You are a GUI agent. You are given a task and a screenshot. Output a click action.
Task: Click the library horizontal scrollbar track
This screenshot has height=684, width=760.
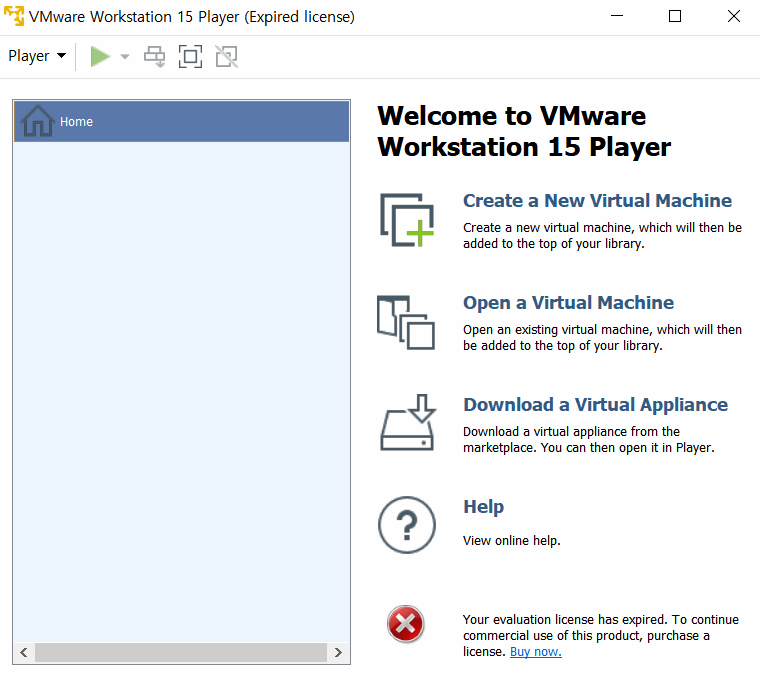coord(181,652)
